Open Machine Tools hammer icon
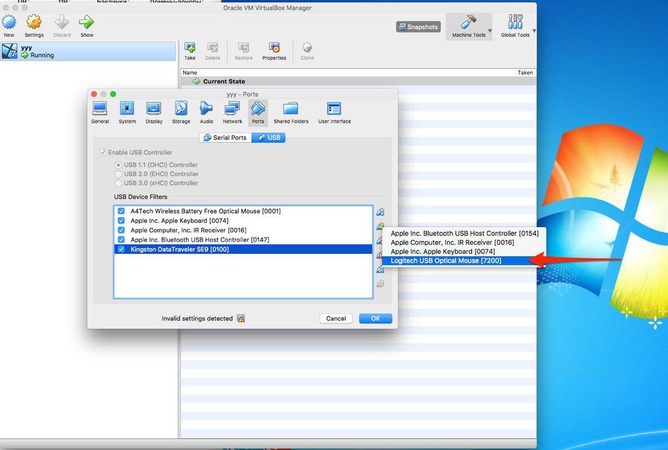The height and width of the screenshot is (450, 668). point(469,22)
